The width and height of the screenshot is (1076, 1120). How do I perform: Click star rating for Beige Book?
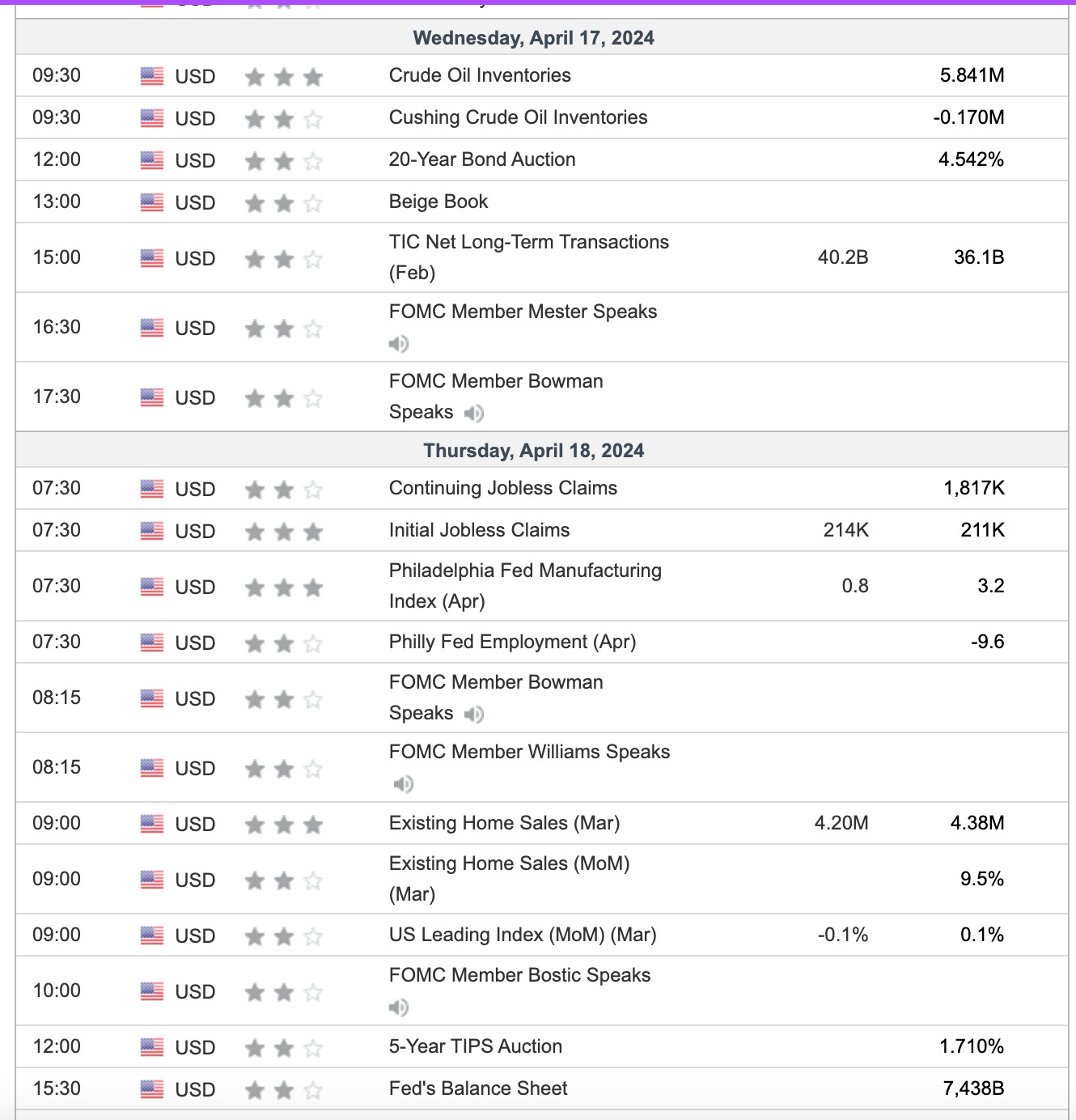284,203
